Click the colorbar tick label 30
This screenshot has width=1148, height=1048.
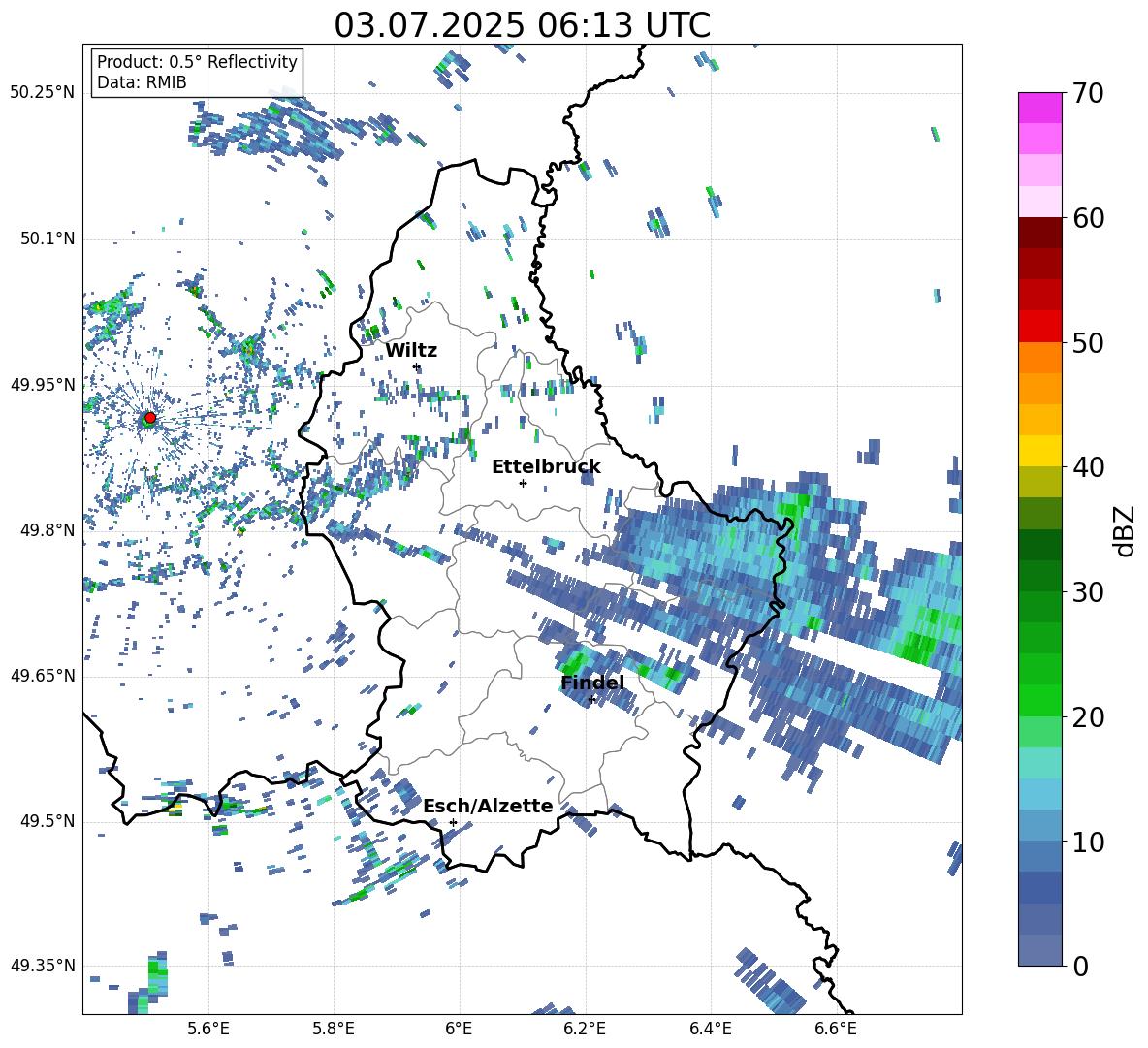(1088, 592)
